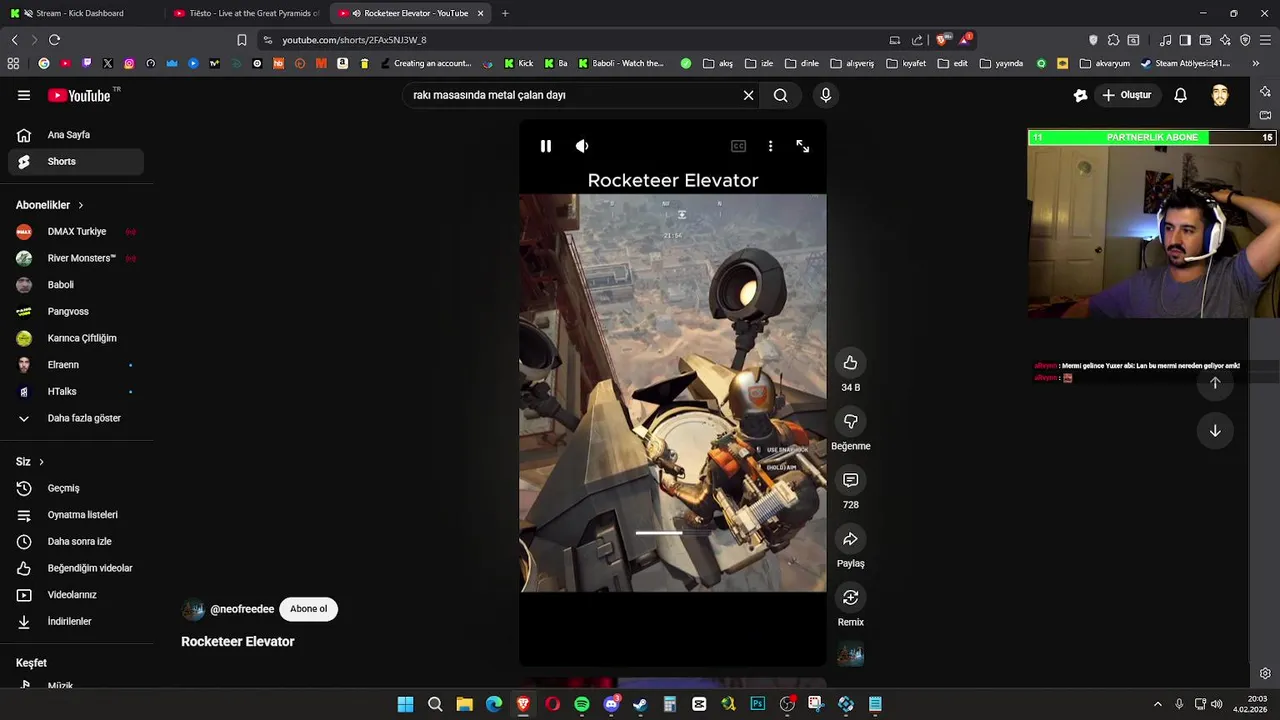Open Steam from the taskbar
This screenshot has height=720, width=1280.
640,704
